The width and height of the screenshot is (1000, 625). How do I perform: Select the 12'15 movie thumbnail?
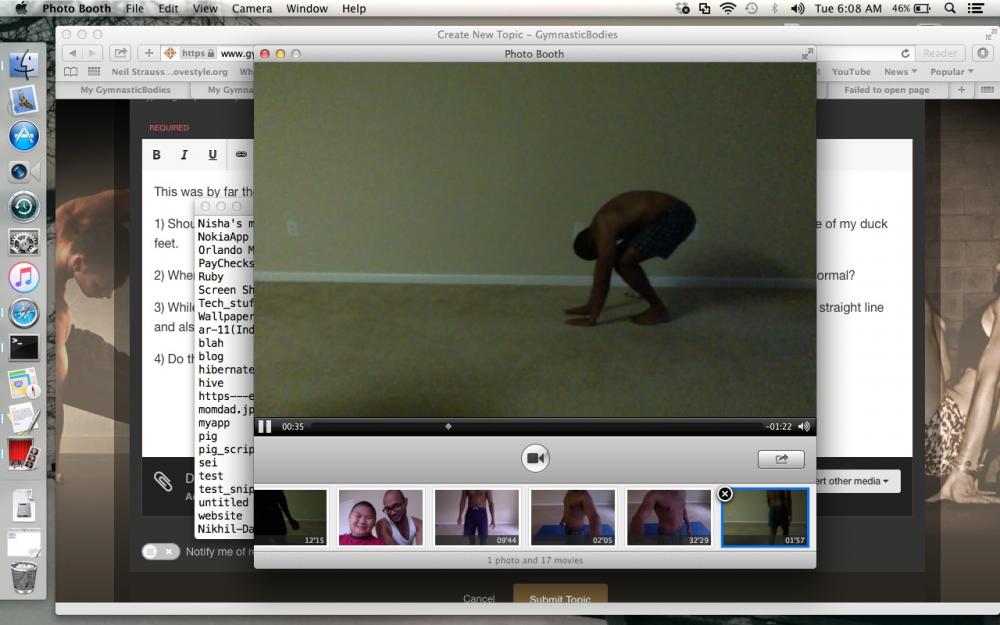[x=291, y=517]
